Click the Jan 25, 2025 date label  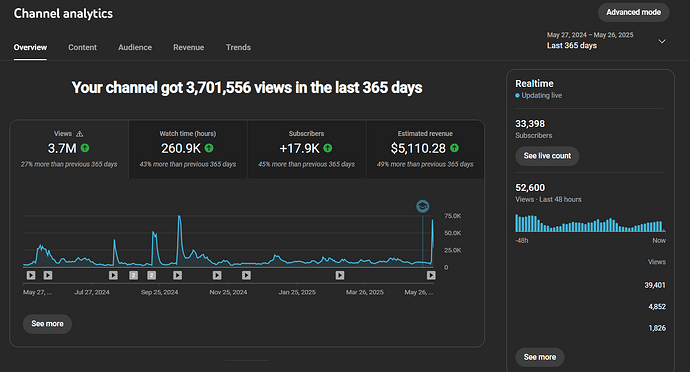[x=297, y=292]
